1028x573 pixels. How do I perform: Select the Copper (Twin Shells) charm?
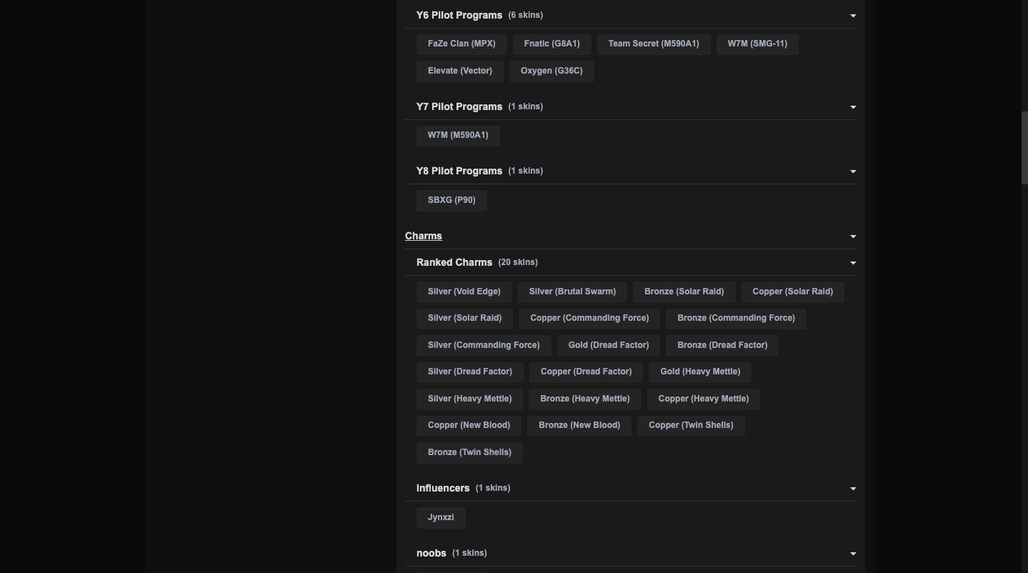(x=691, y=425)
